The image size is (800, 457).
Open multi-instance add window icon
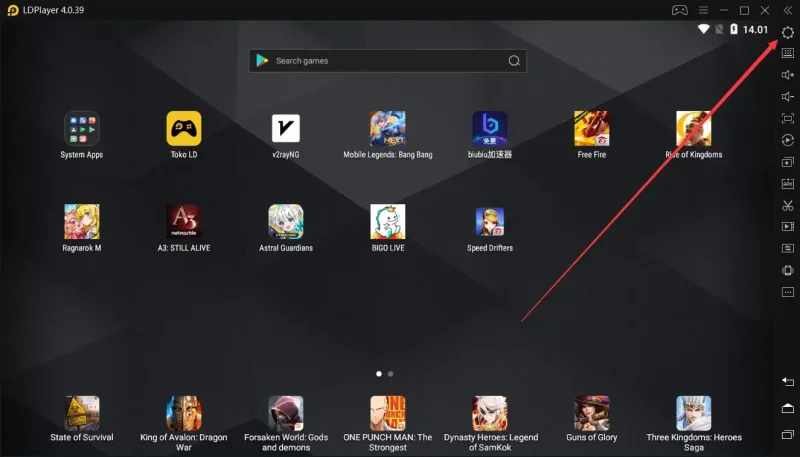(x=788, y=162)
